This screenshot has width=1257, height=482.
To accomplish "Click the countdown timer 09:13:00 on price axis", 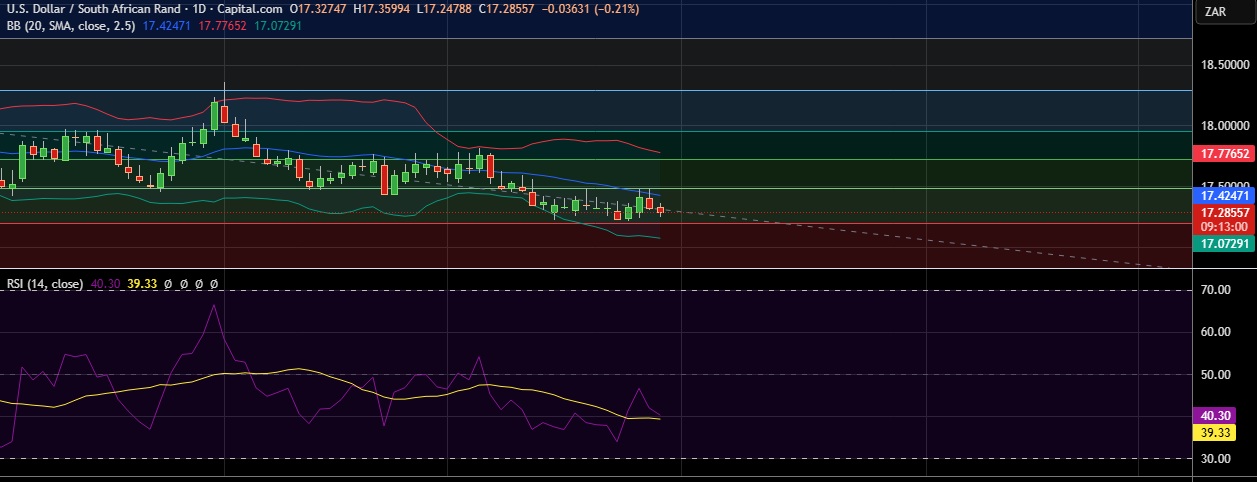I will pos(1224,226).
